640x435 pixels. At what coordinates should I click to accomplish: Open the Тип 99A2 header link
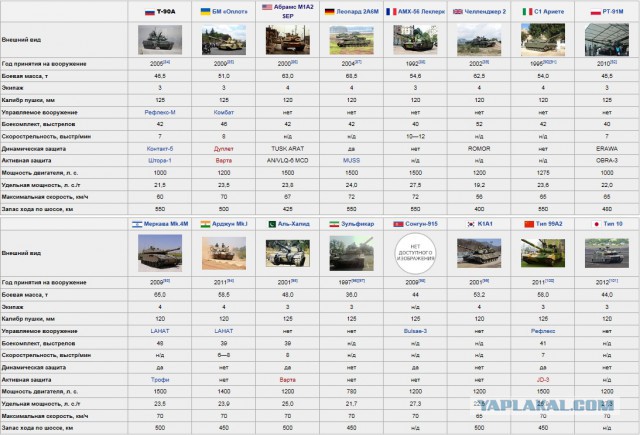(549, 224)
